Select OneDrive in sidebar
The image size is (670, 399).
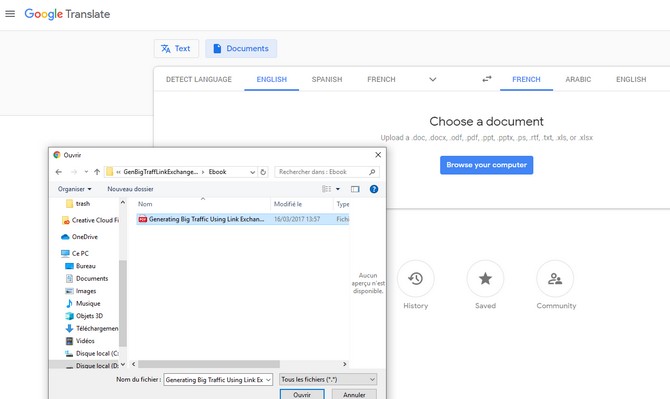(x=79, y=237)
